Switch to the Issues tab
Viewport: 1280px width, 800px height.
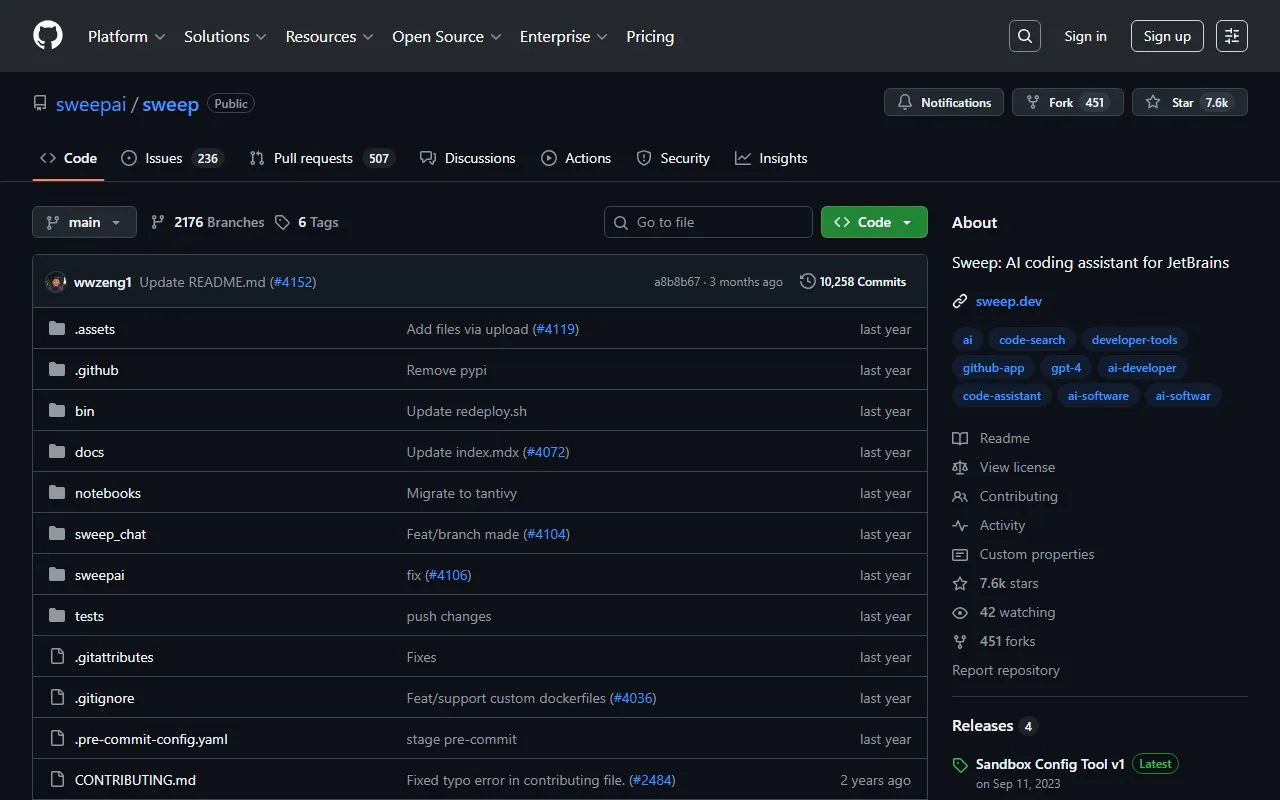click(x=171, y=158)
